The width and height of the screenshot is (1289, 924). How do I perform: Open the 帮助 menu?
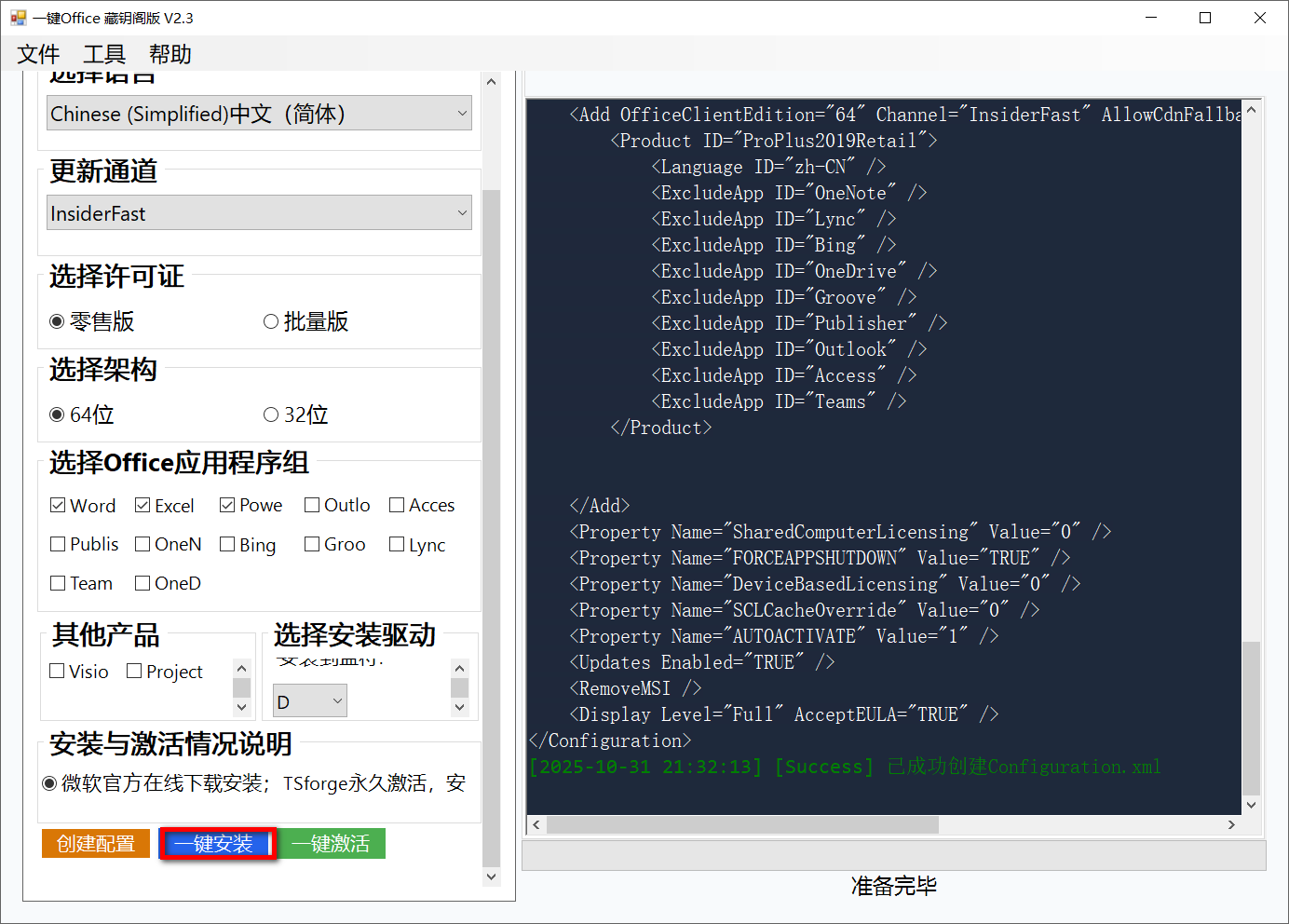(x=169, y=54)
